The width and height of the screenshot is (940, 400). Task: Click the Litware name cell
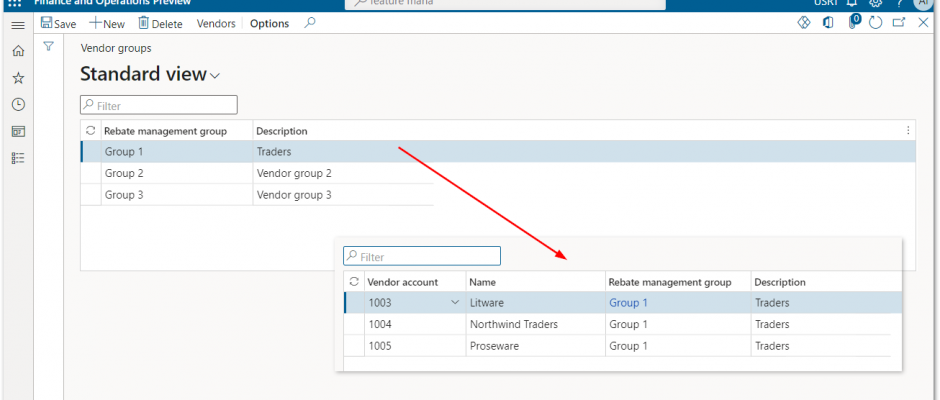click(535, 303)
